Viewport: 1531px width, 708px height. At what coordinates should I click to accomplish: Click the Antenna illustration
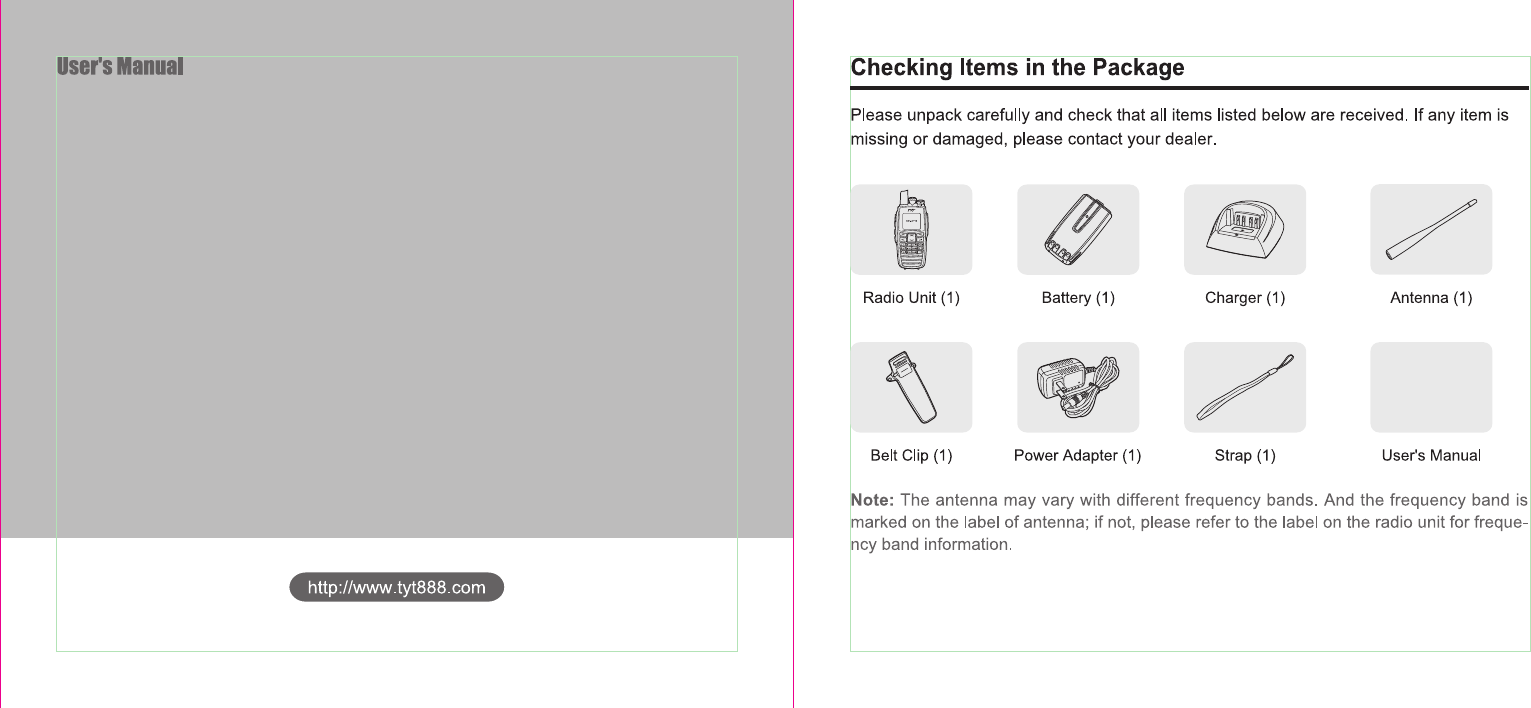1431,229
